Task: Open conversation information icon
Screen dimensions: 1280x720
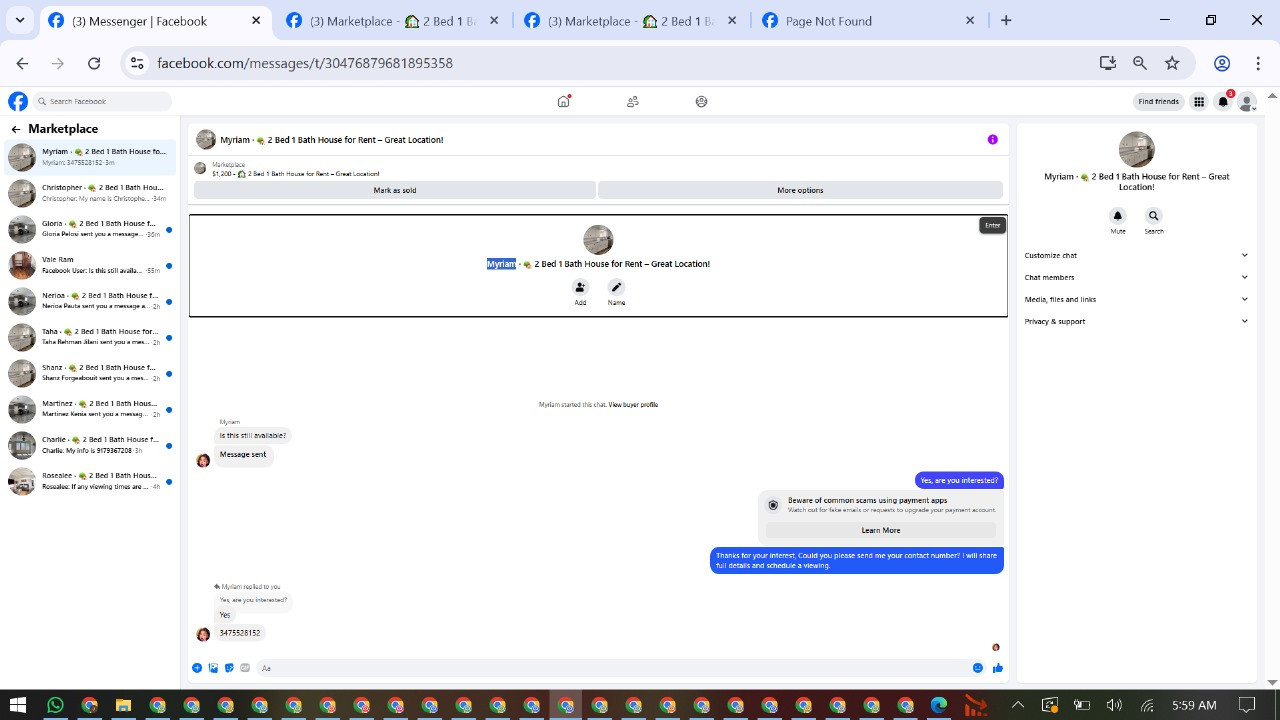Action: tap(993, 139)
